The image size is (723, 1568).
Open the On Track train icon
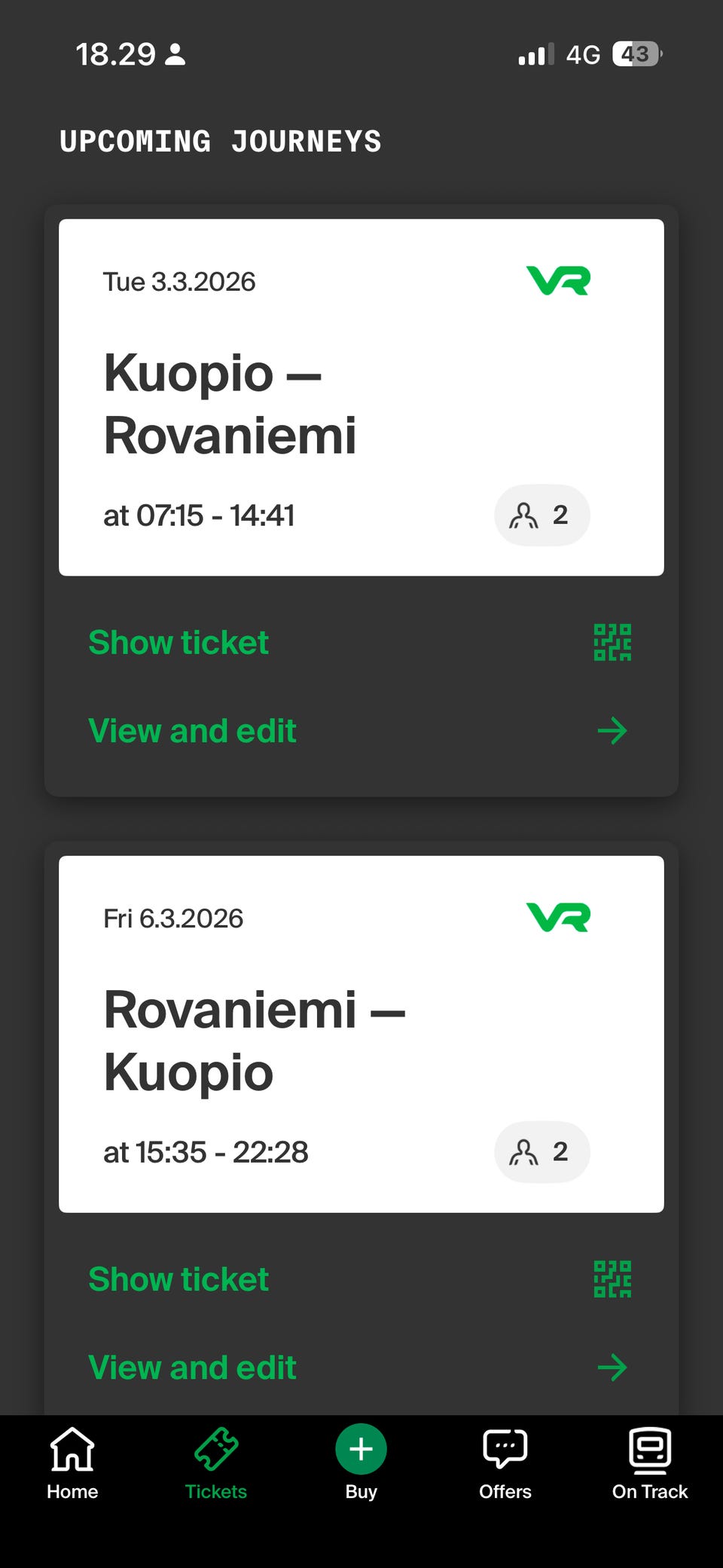click(x=649, y=1450)
